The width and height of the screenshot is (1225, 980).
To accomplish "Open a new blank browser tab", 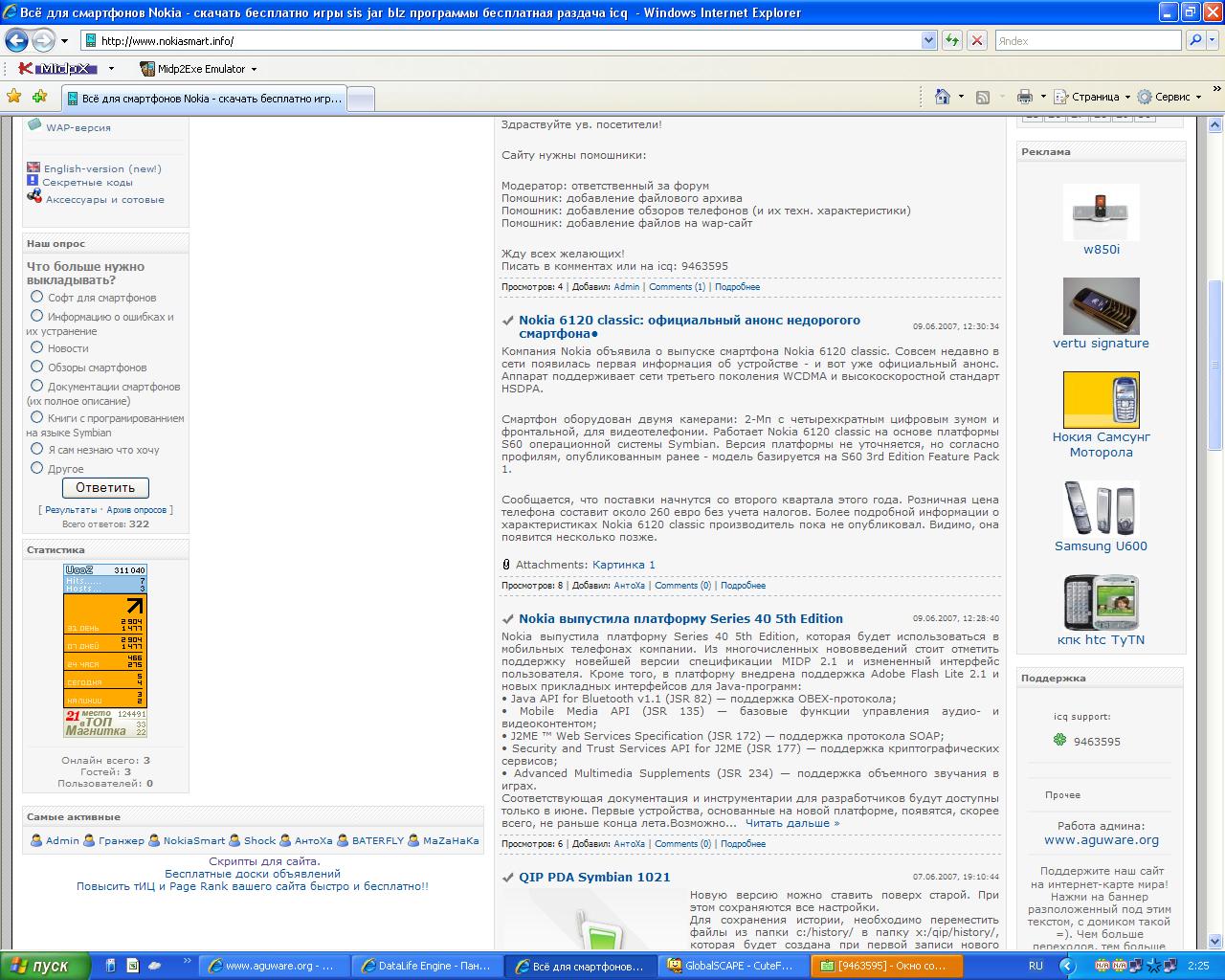I will pyautogui.click(x=360, y=99).
